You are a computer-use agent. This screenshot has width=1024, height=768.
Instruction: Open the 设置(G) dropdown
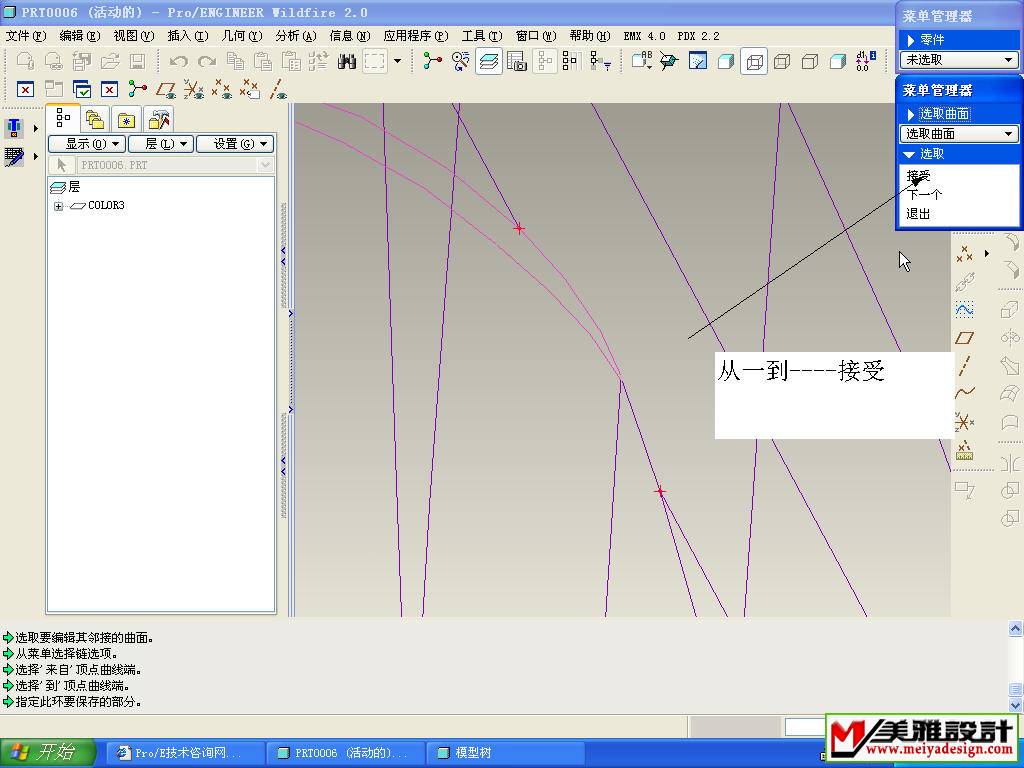pos(235,144)
